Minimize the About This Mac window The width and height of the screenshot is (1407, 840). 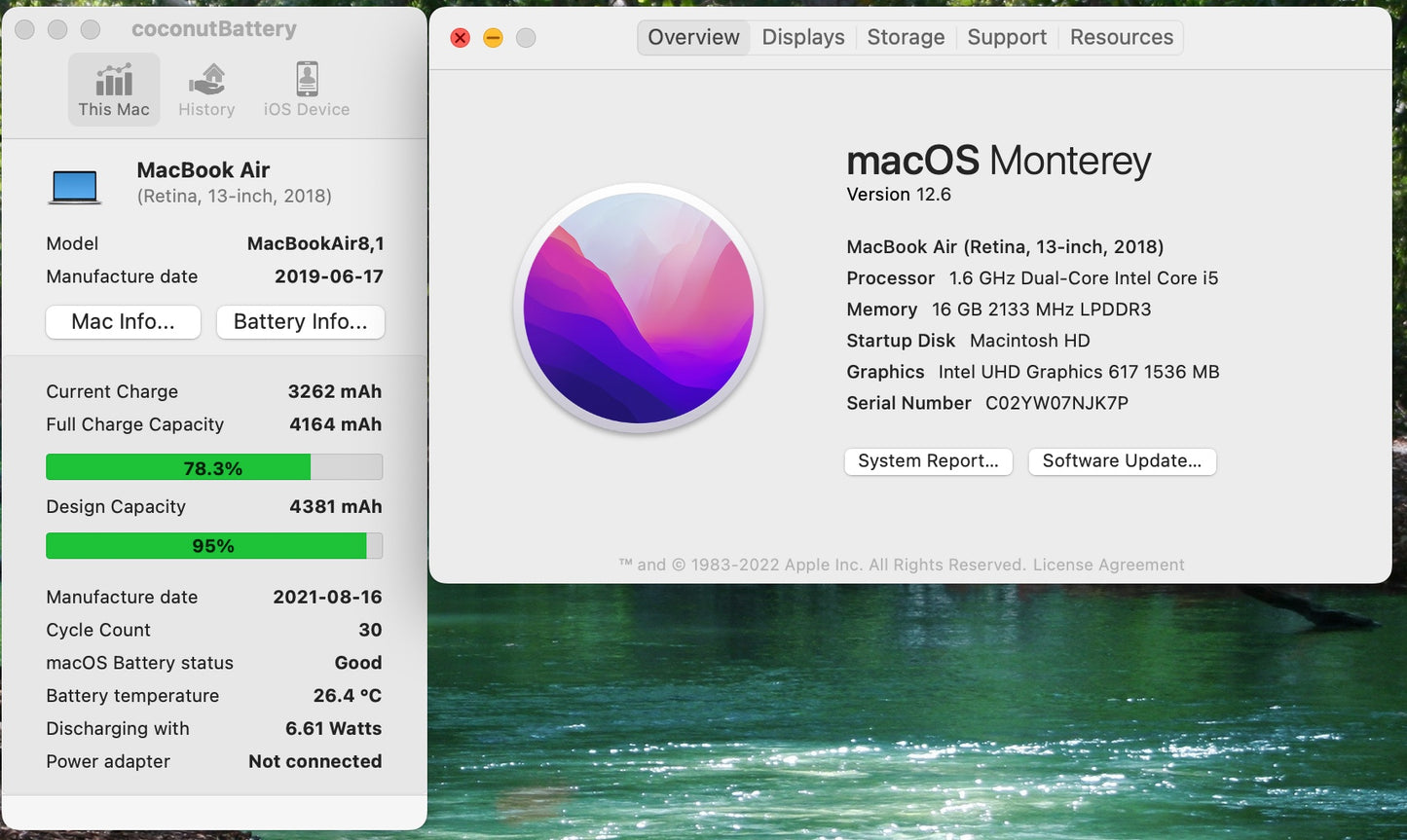click(494, 38)
